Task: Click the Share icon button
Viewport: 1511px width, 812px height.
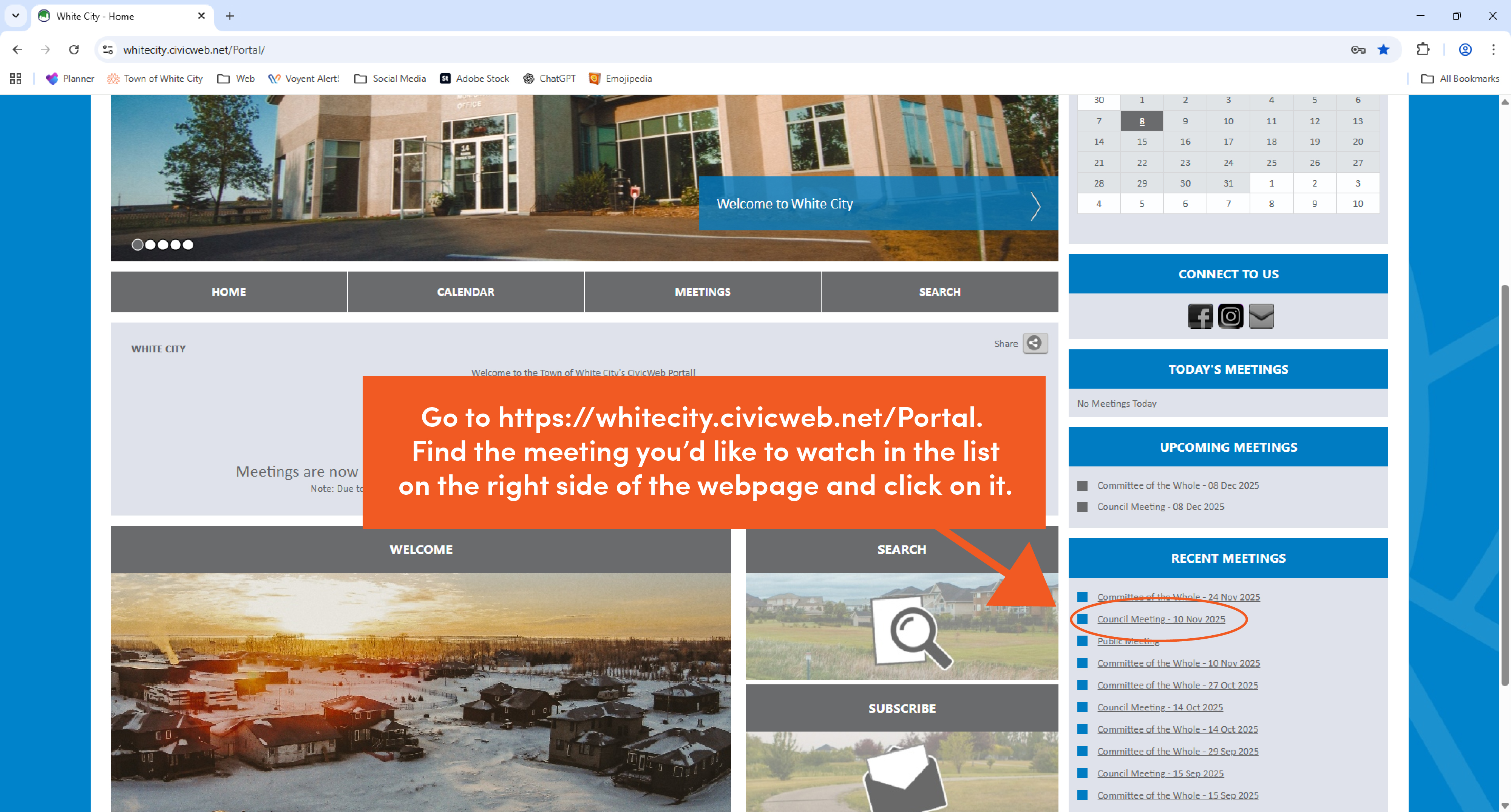Action: click(1035, 344)
